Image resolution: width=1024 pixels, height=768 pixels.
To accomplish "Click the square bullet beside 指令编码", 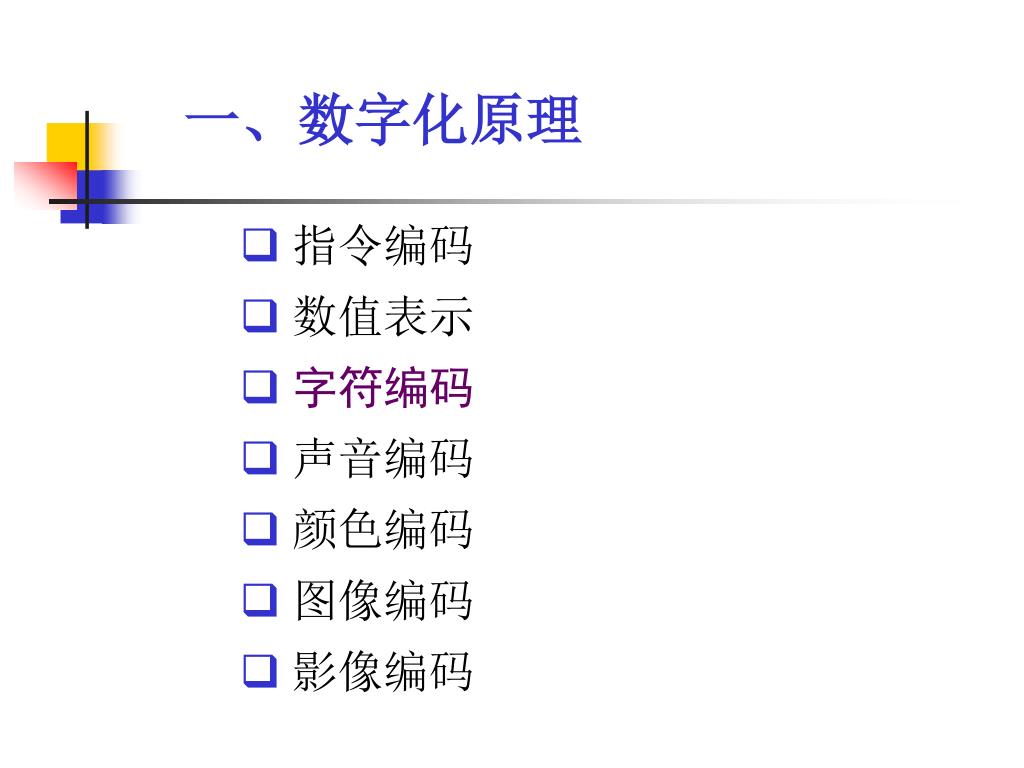I will click(260, 245).
